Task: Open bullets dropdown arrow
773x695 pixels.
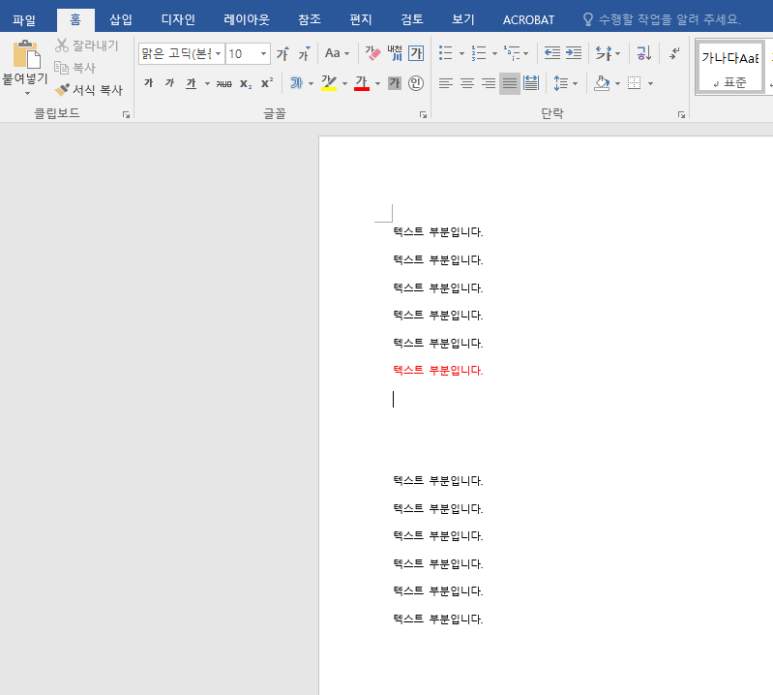Action: [462, 53]
